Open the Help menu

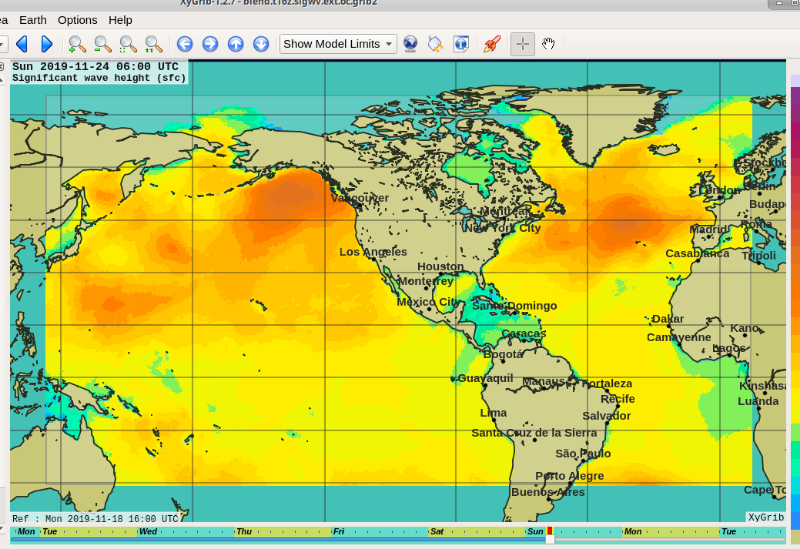(120, 20)
